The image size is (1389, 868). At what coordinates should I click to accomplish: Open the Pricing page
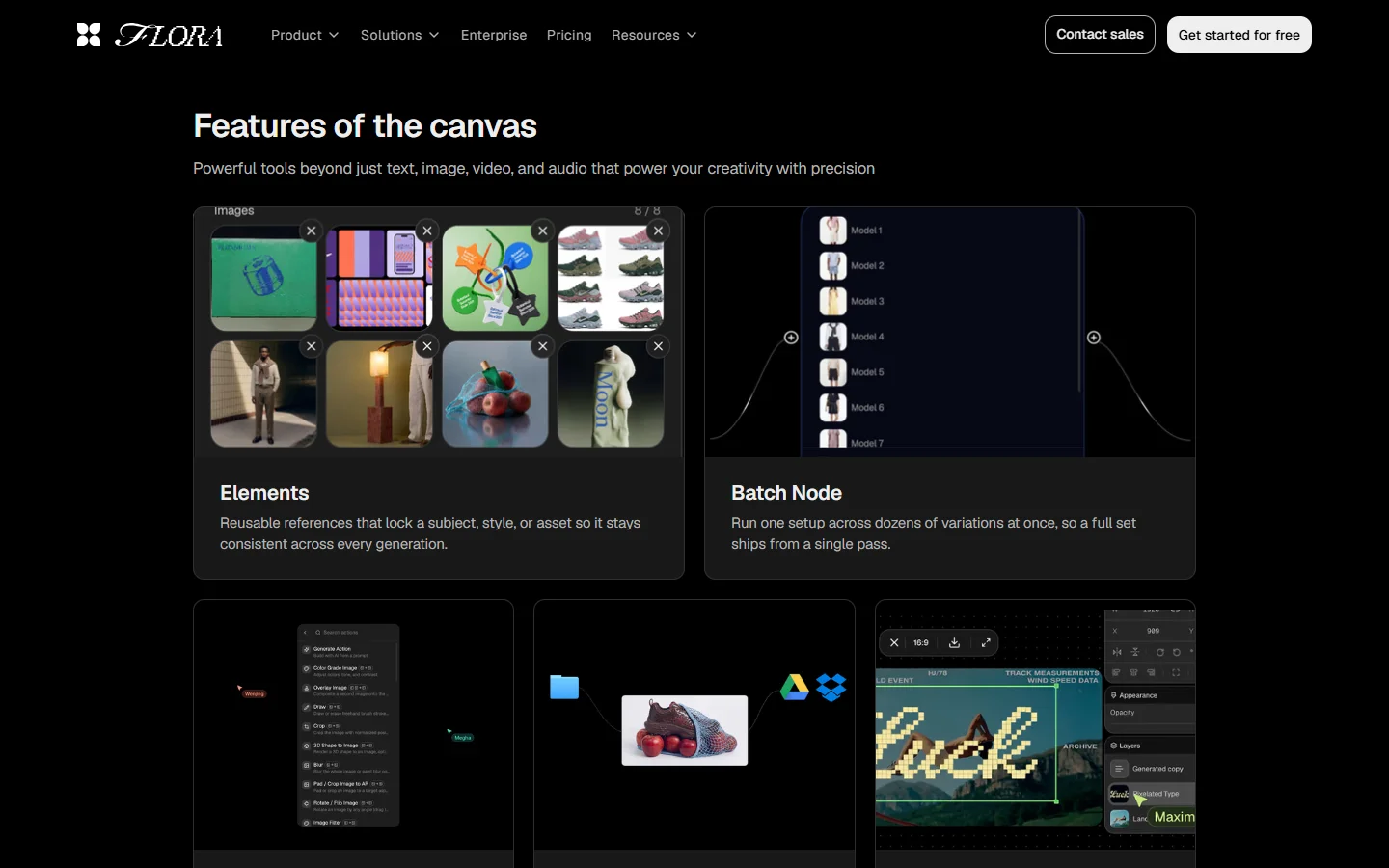click(x=569, y=35)
